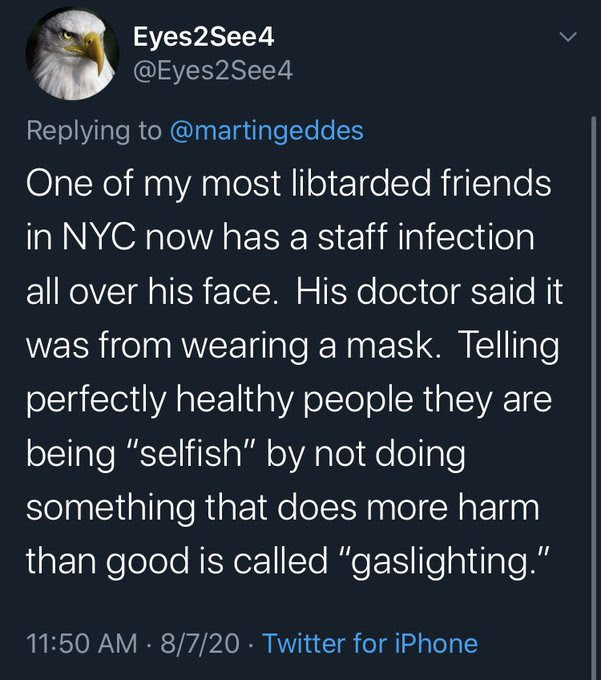Click the @Eyes2See4 handle
Viewport: 601px width, 680px height.
pyautogui.click(x=213, y=71)
